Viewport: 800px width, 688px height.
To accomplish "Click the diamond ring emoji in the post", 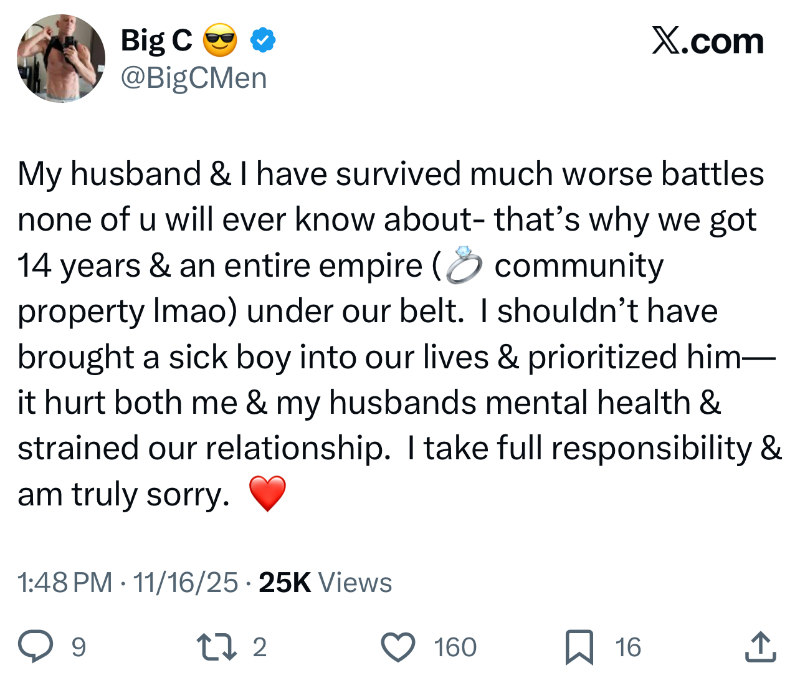I will click(462, 267).
